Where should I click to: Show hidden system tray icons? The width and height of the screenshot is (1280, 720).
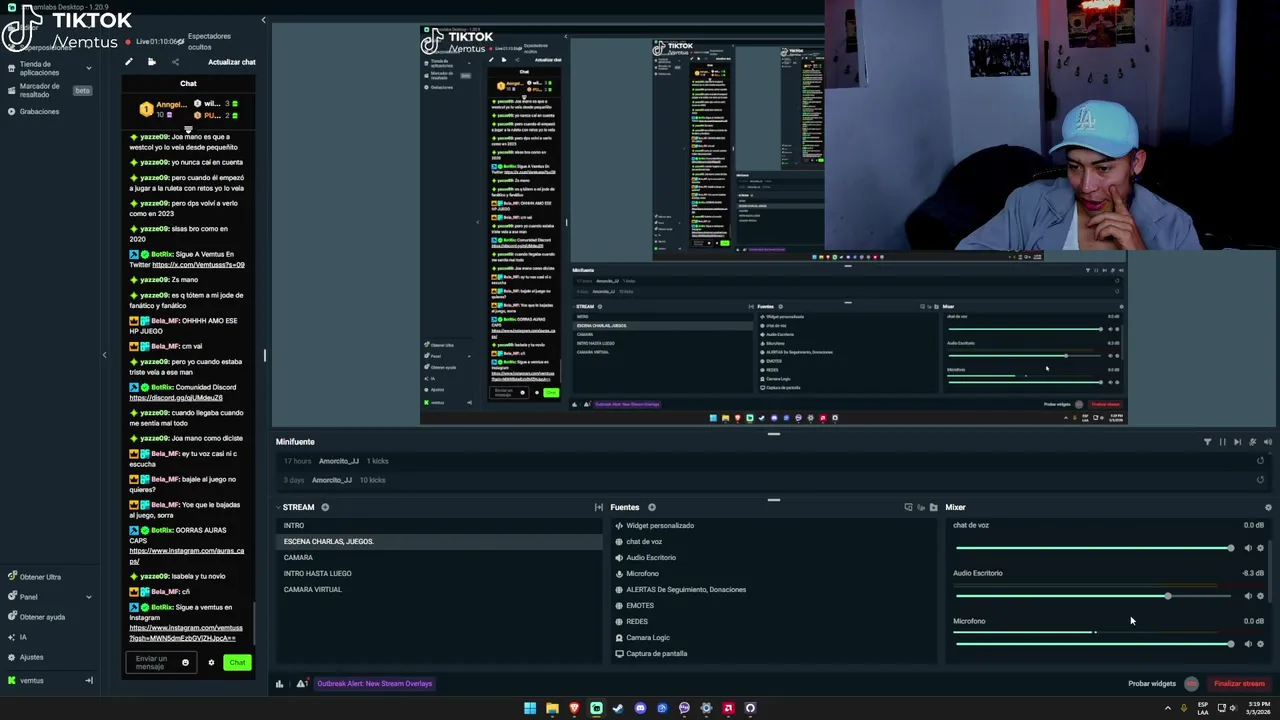coord(1167,708)
